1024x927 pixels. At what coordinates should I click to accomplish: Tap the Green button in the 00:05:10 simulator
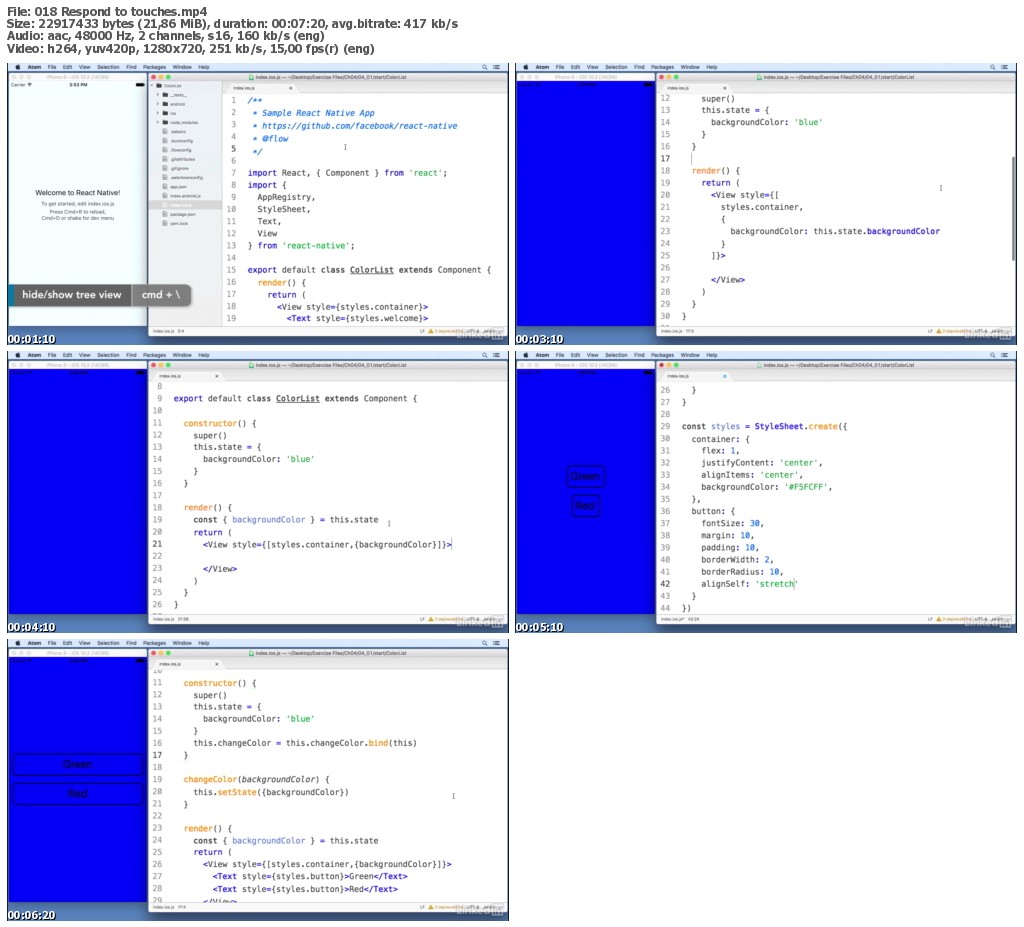tap(585, 476)
